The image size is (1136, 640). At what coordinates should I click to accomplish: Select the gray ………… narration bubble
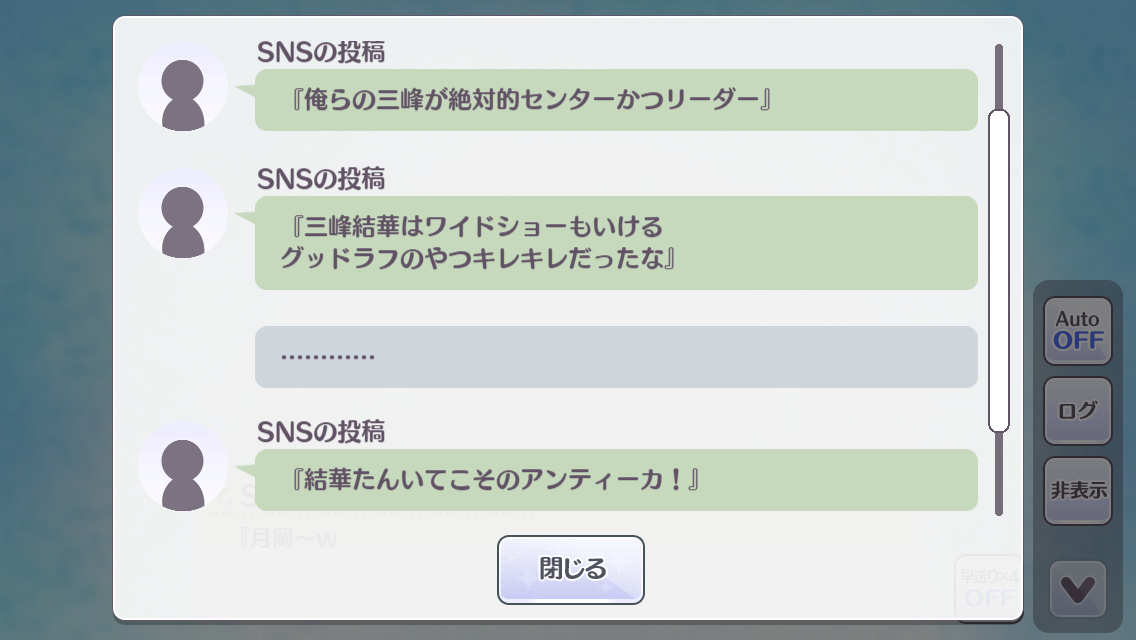(616, 357)
